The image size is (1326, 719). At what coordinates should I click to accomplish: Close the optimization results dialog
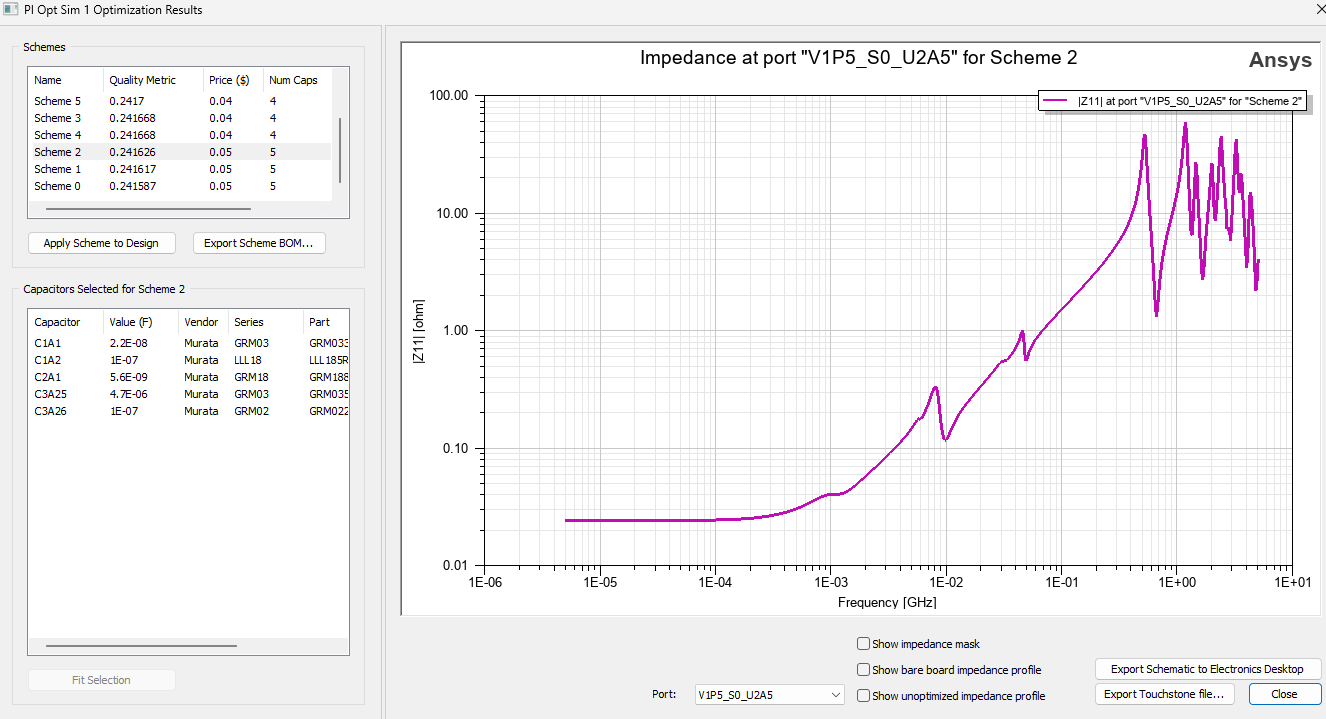[1284, 694]
